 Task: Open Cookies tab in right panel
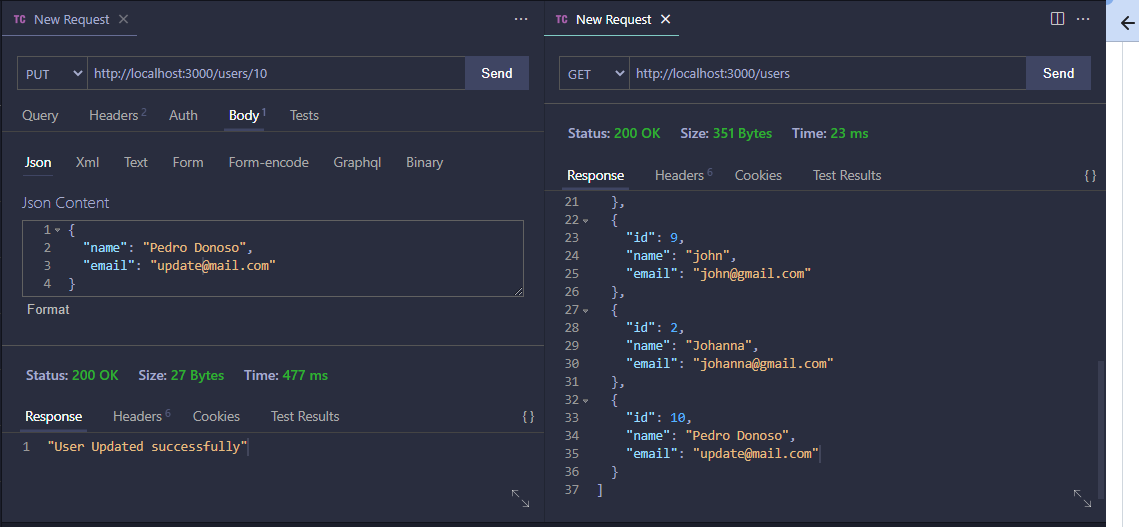(x=758, y=175)
